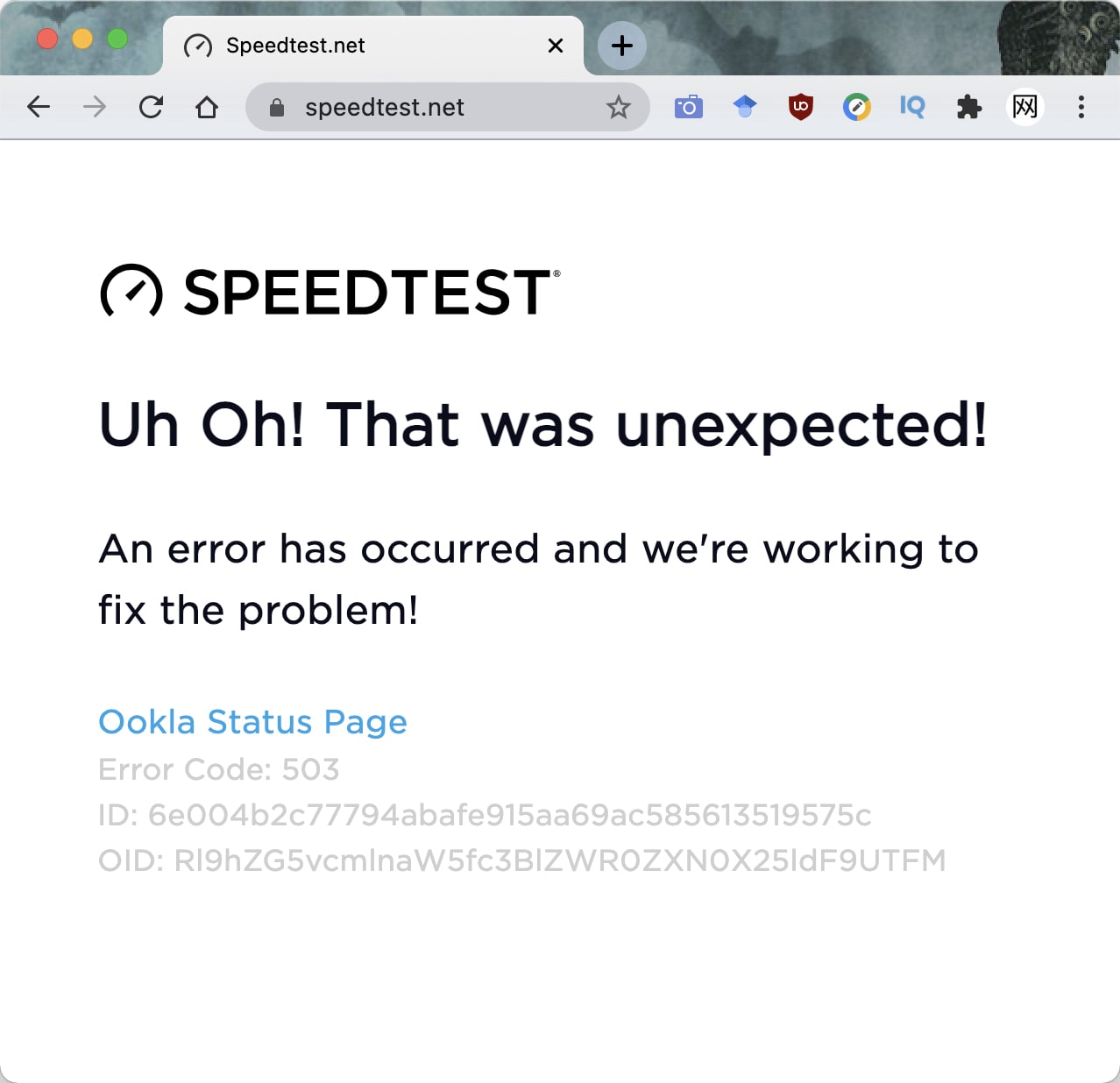Go to the browser home page
The width and height of the screenshot is (1120, 1083).
[207, 107]
